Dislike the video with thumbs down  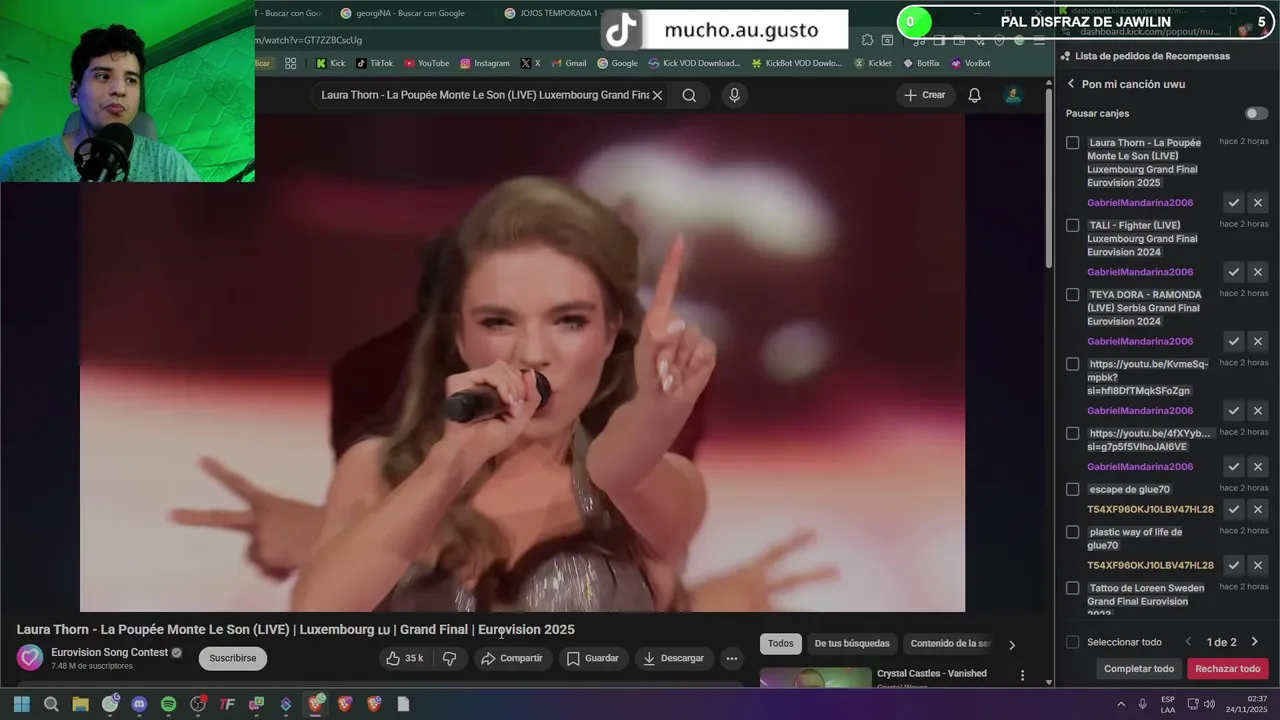pyautogui.click(x=450, y=658)
